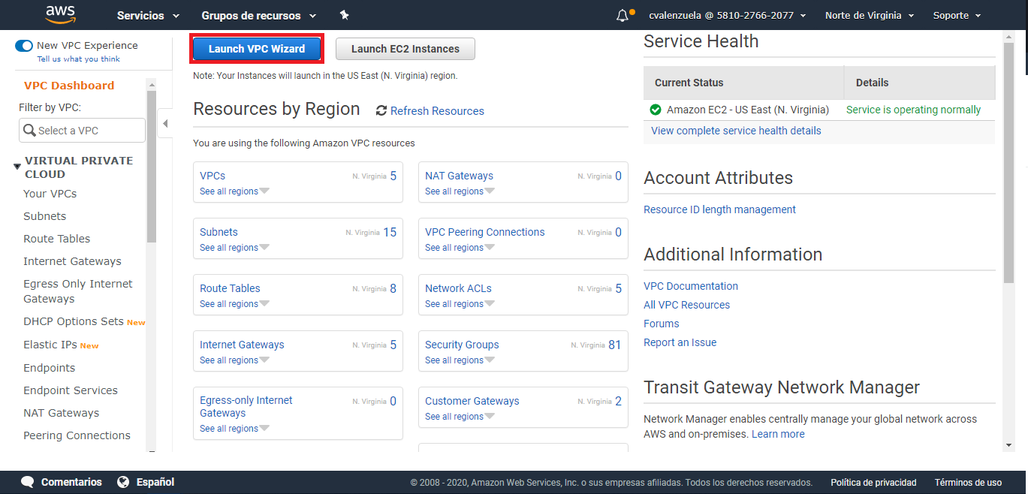Image resolution: width=1028 pixels, height=494 pixels.
Task: Expand See all regions under Subnets card
Action: pyautogui.click(x=234, y=248)
